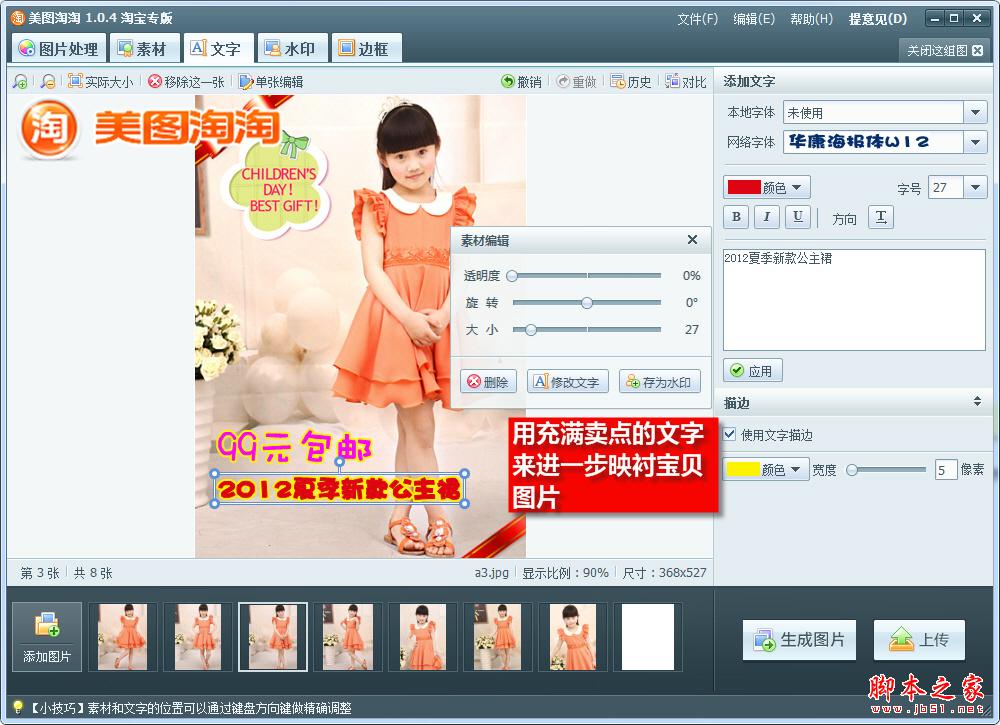
Task: Click the lightbulb tip icon in status bar
Action: pyautogui.click(x=18, y=707)
